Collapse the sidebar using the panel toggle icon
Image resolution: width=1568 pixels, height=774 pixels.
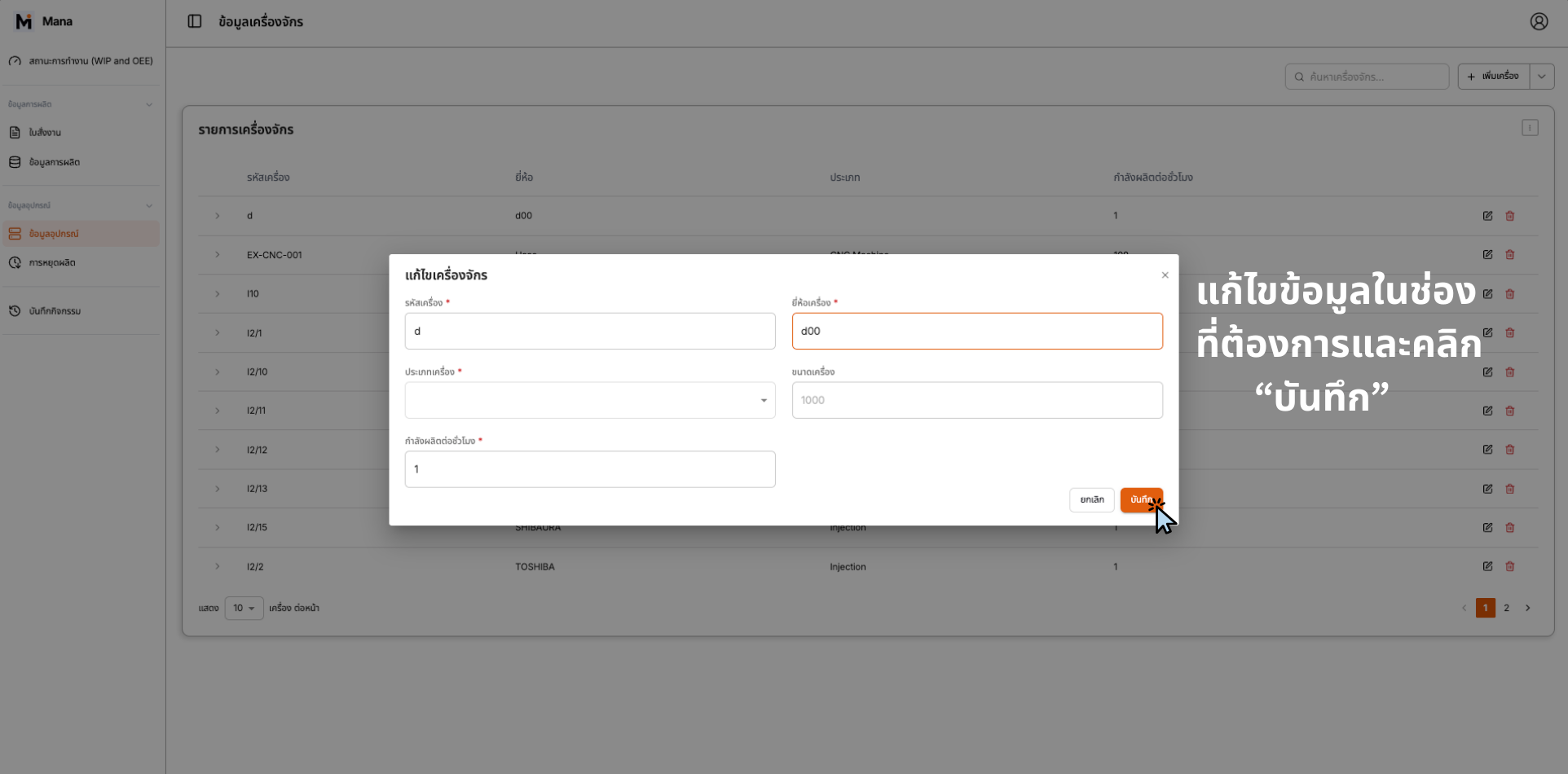coord(194,21)
